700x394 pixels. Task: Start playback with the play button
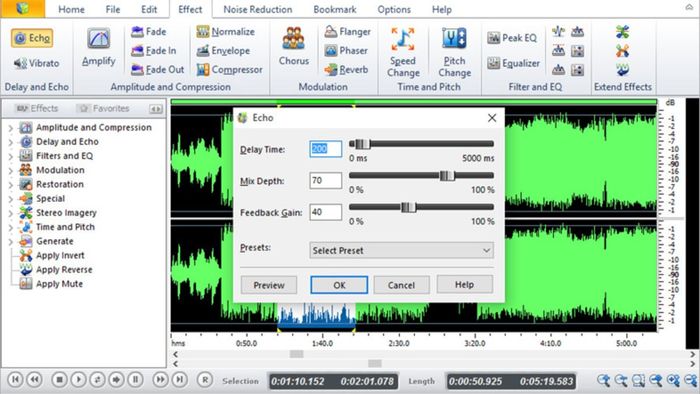coord(78,380)
